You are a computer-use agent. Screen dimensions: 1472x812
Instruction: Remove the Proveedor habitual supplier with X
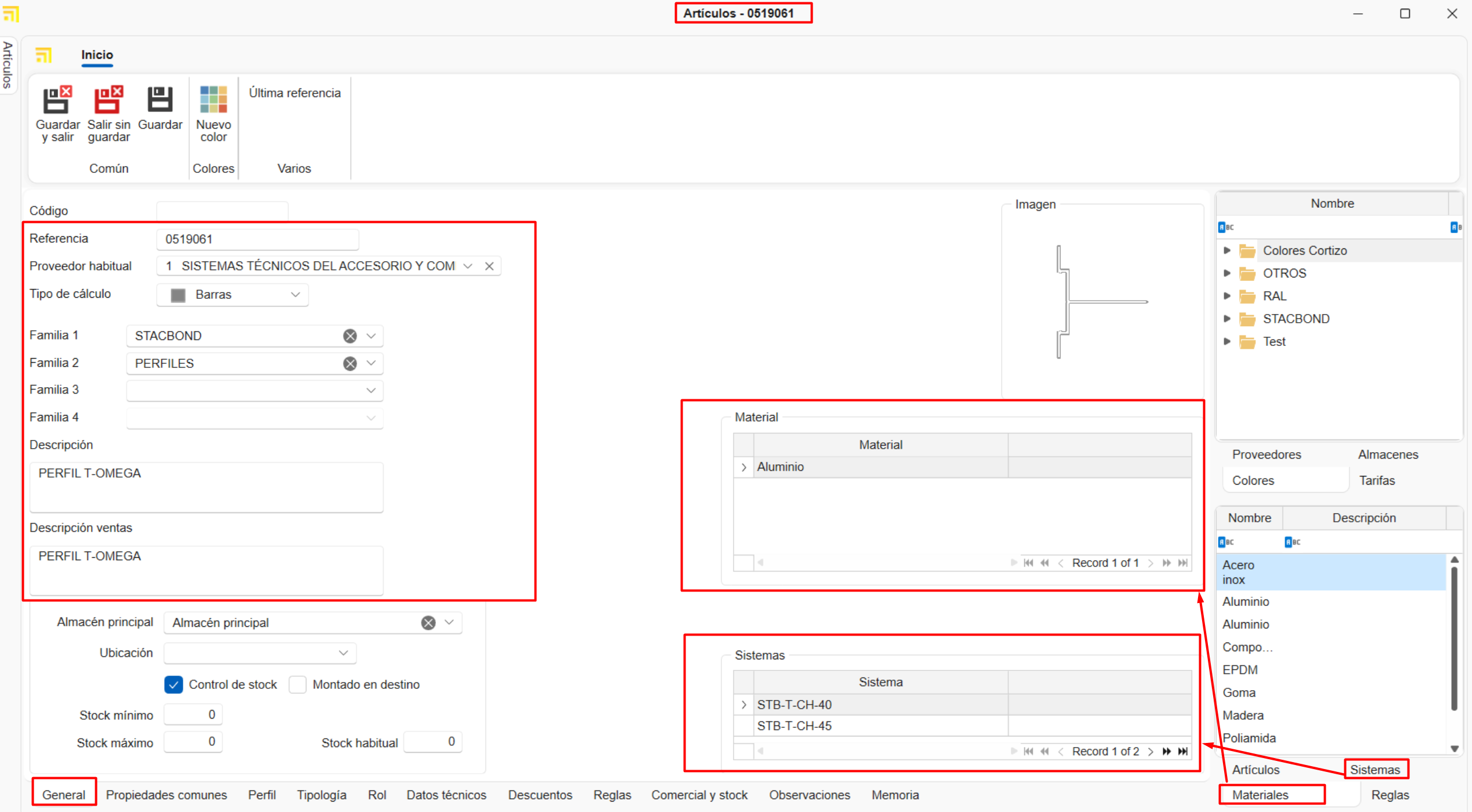click(489, 266)
